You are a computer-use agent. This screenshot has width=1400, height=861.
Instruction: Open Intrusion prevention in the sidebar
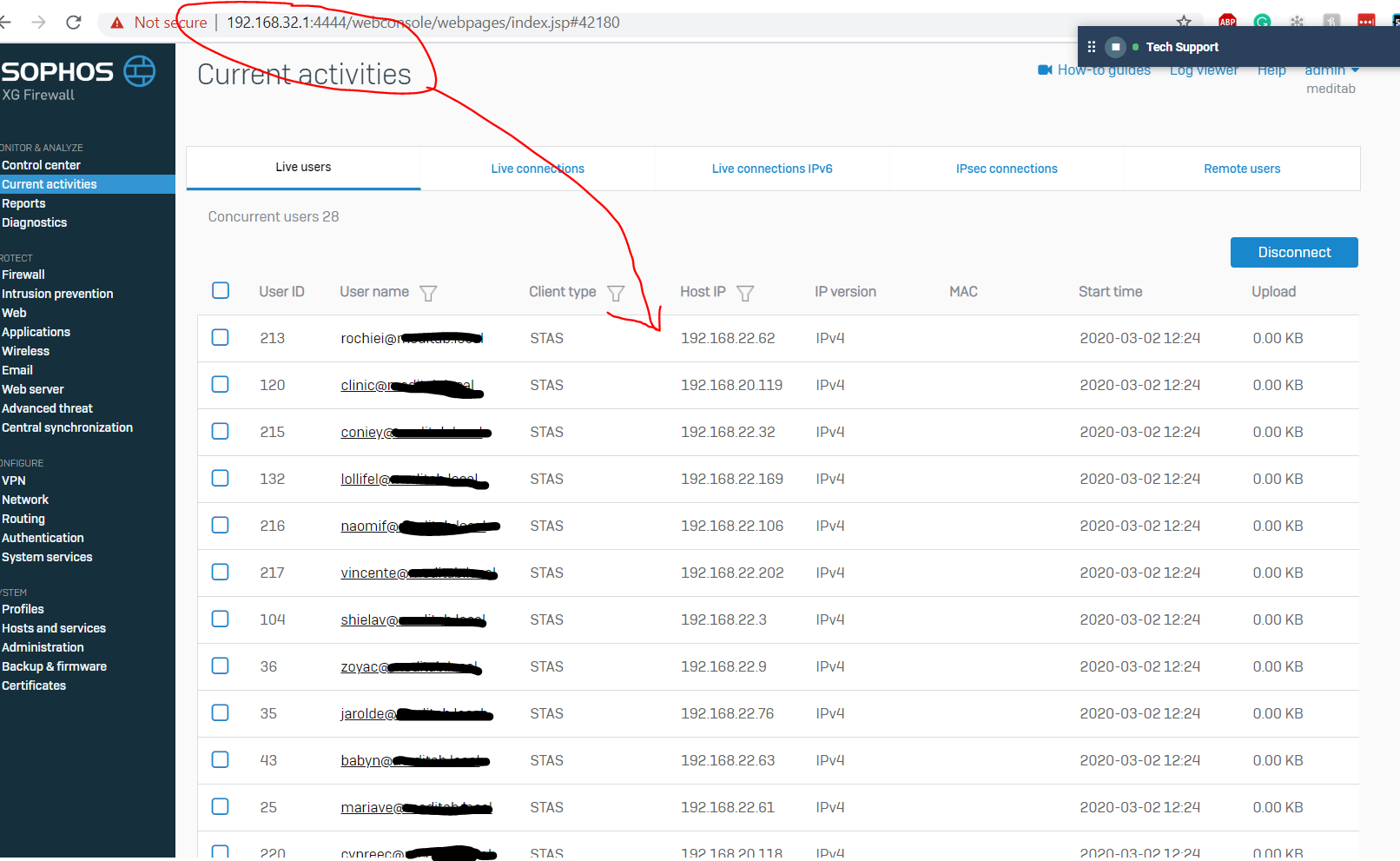[x=57, y=294]
